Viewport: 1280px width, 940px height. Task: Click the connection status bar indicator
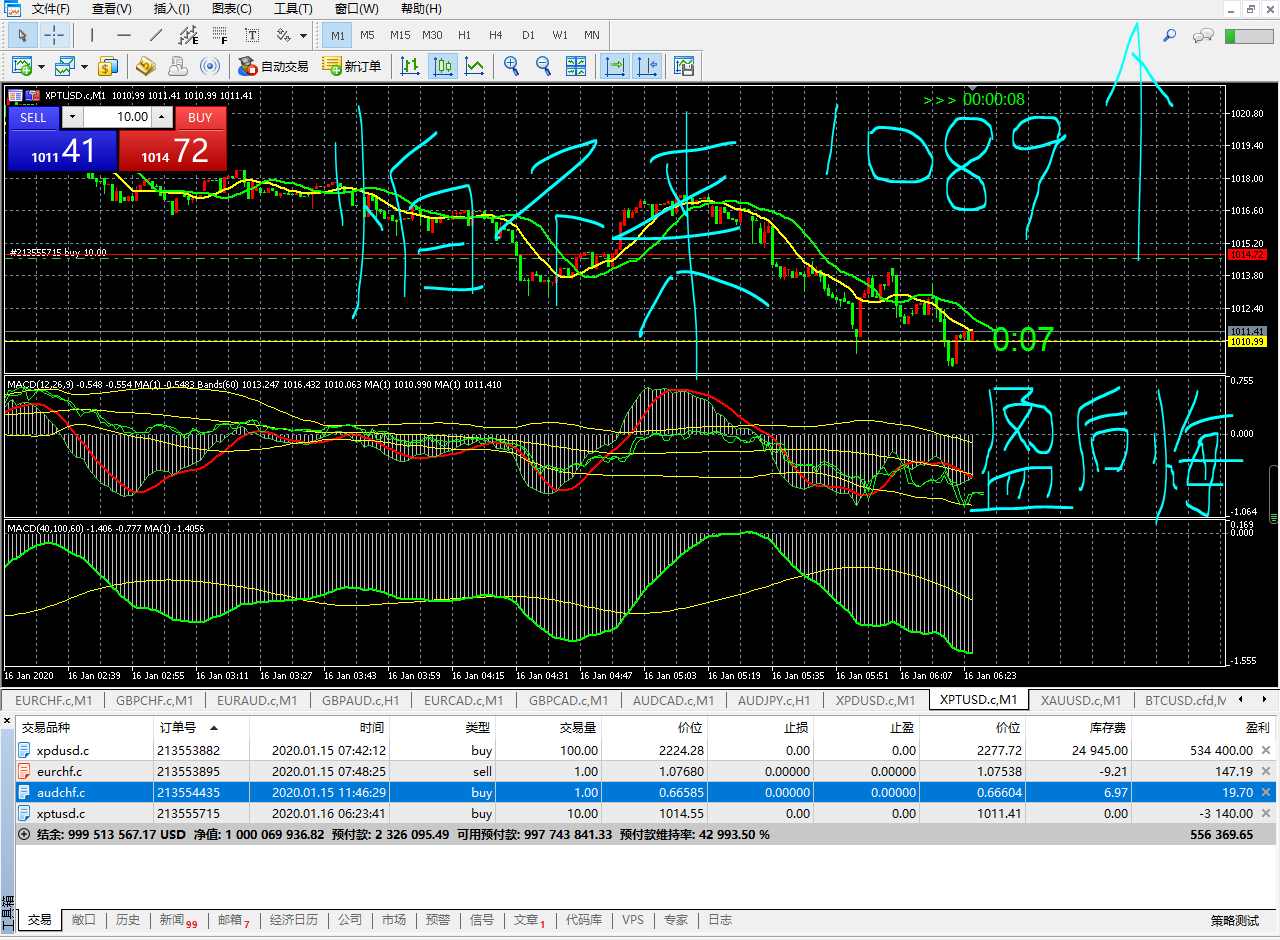coord(1248,36)
